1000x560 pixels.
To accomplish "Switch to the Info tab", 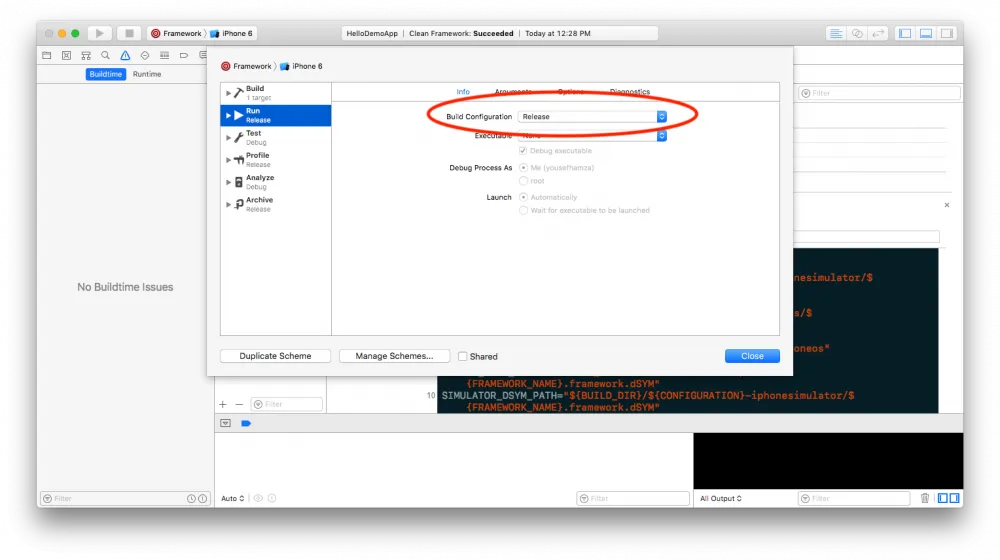I will pos(463,92).
